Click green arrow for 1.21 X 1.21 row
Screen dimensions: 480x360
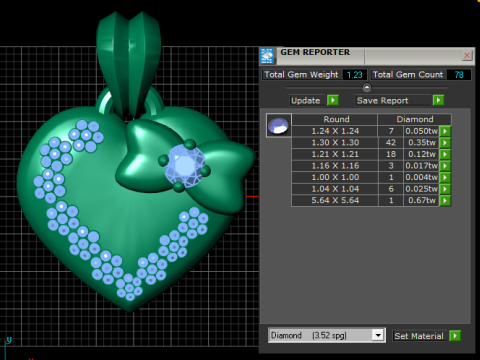click(x=445, y=154)
